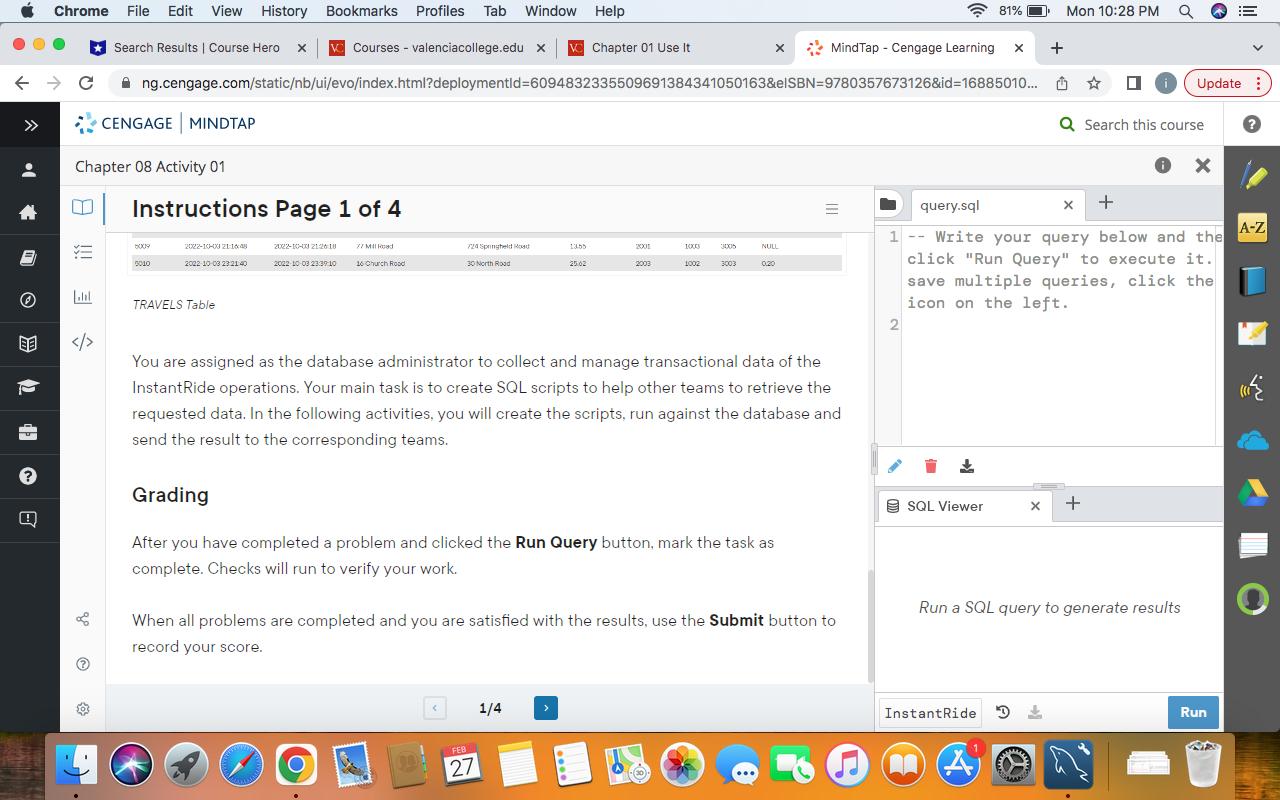Switch to Courses valenciacollege.edu tab
The width and height of the screenshot is (1280, 800).
437,47
